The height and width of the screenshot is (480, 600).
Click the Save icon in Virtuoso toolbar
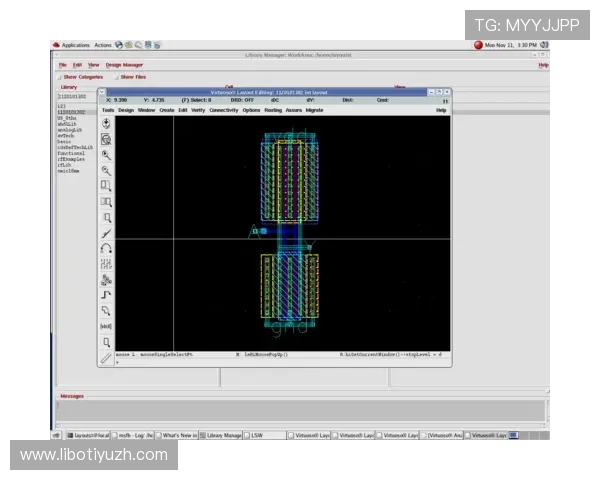pyautogui.click(x=106, y=123)
